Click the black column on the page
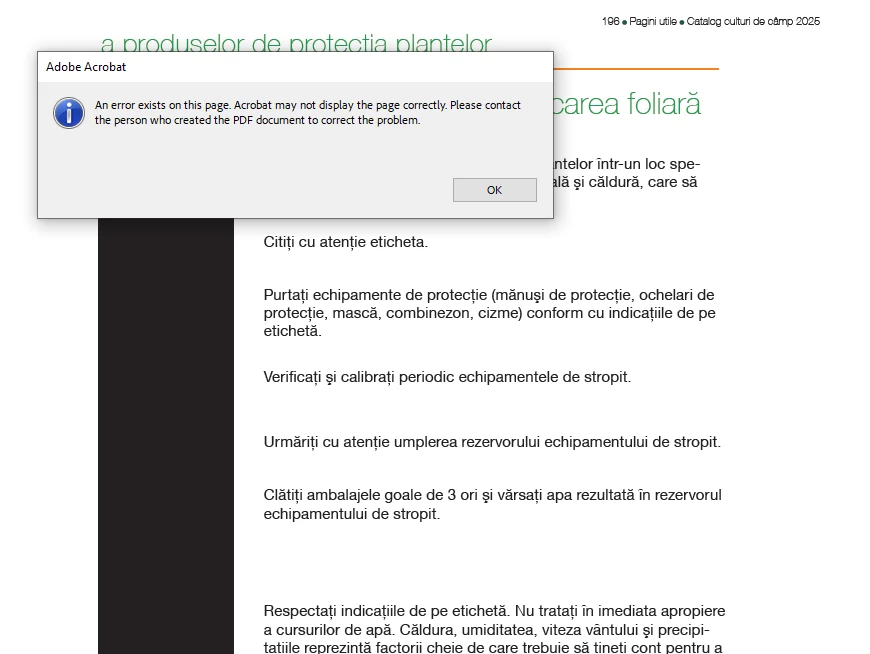Screen dimensions: 870x654 166,435
